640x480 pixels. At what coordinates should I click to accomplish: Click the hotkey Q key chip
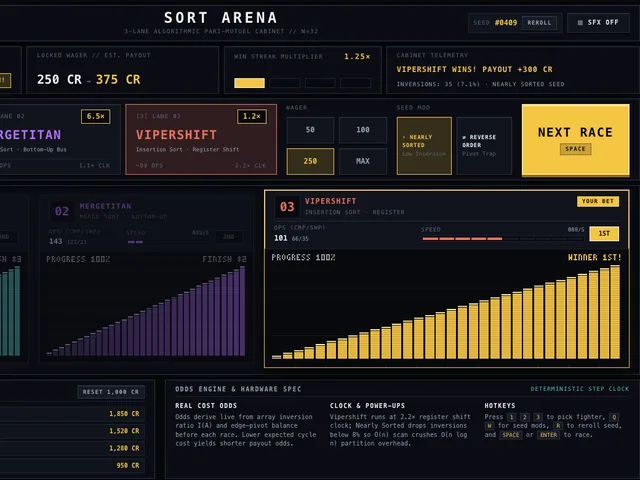614,417
